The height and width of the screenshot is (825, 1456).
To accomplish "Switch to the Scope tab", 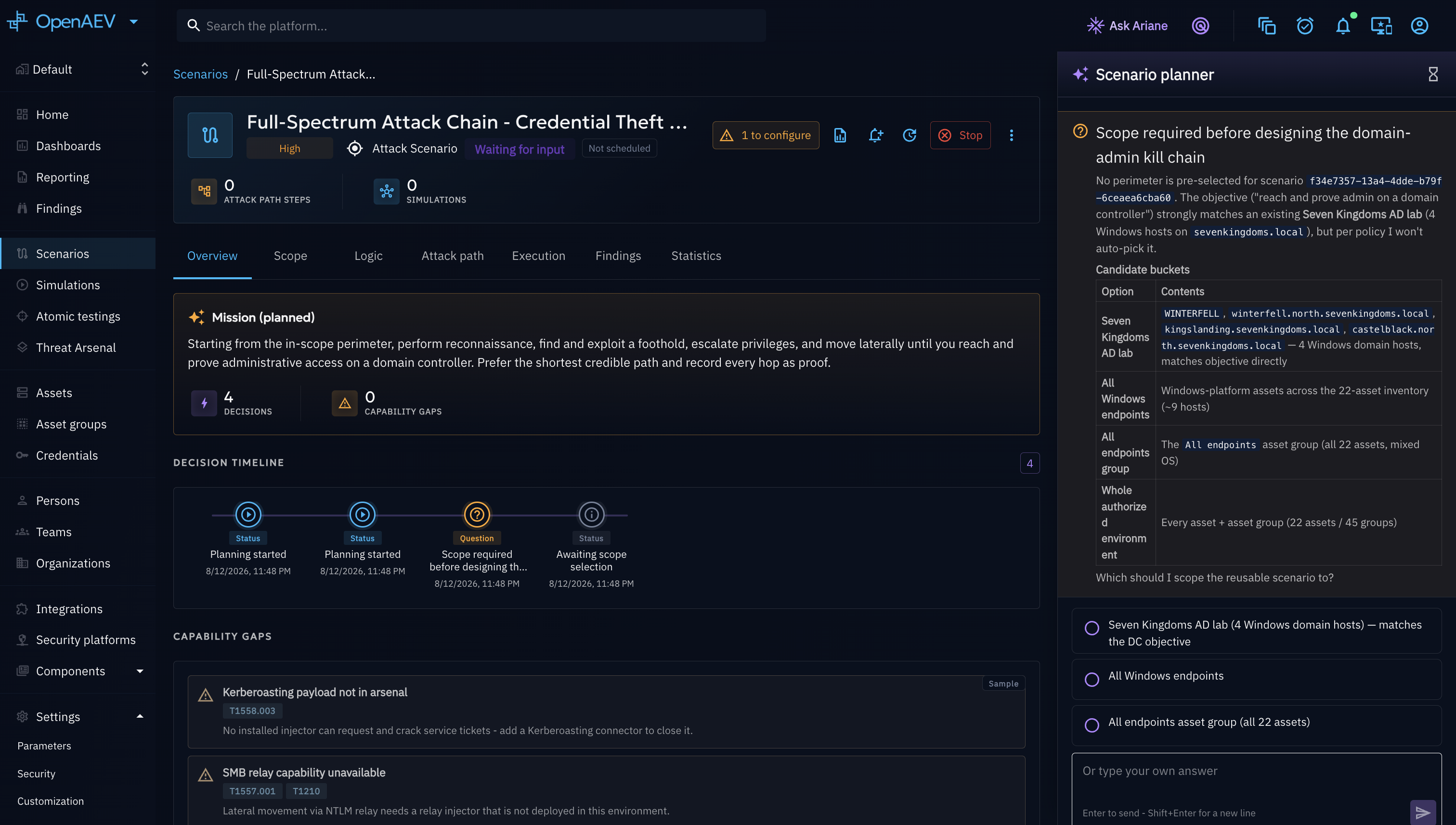I will 290,256.
